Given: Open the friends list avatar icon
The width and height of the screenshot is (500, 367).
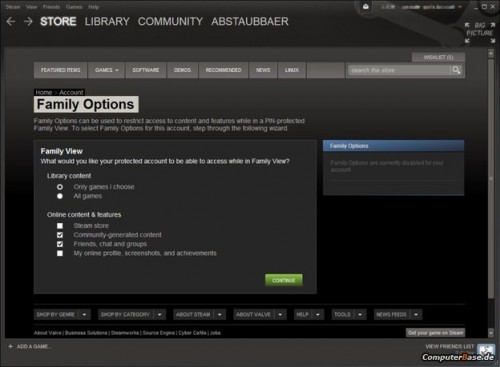Looking at the screenshot, I should pos(486,351).
